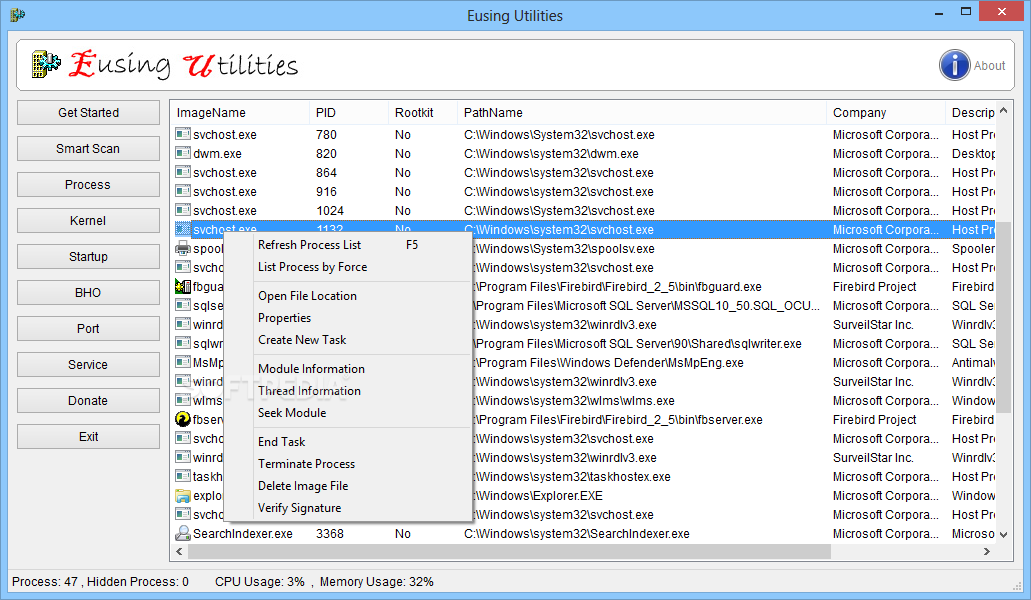Open the Kernel section

[88, 221]
